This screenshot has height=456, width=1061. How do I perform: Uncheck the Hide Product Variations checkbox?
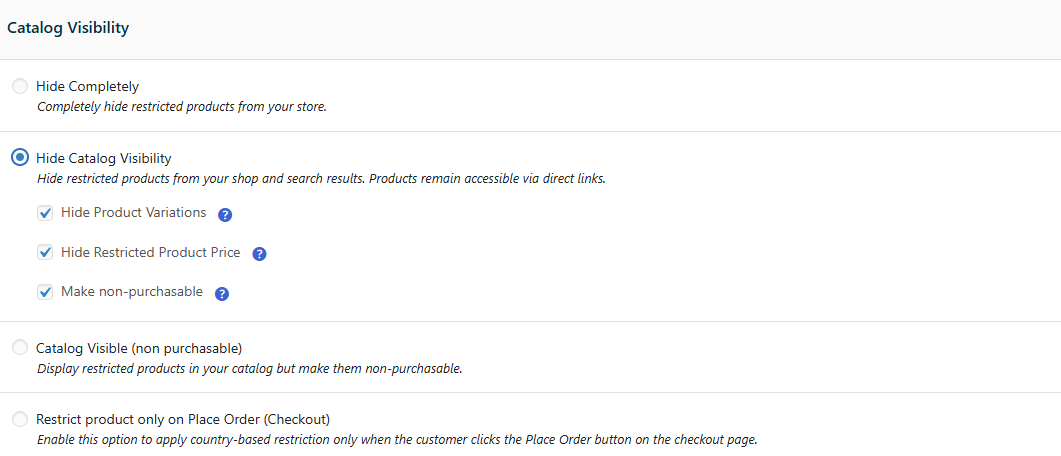tap(45, 213)
